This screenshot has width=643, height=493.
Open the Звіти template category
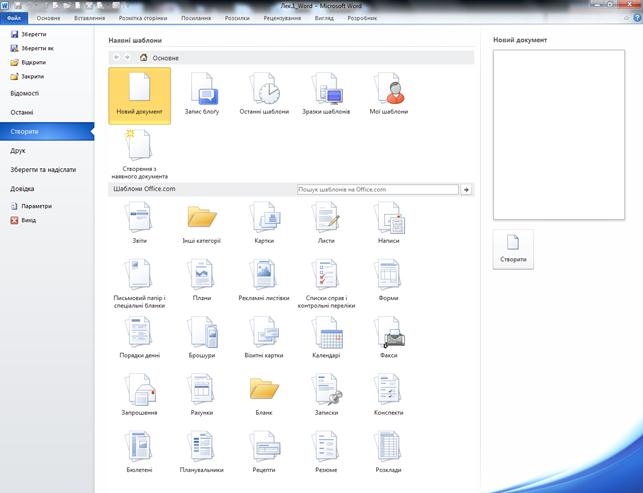click(139, 223)
